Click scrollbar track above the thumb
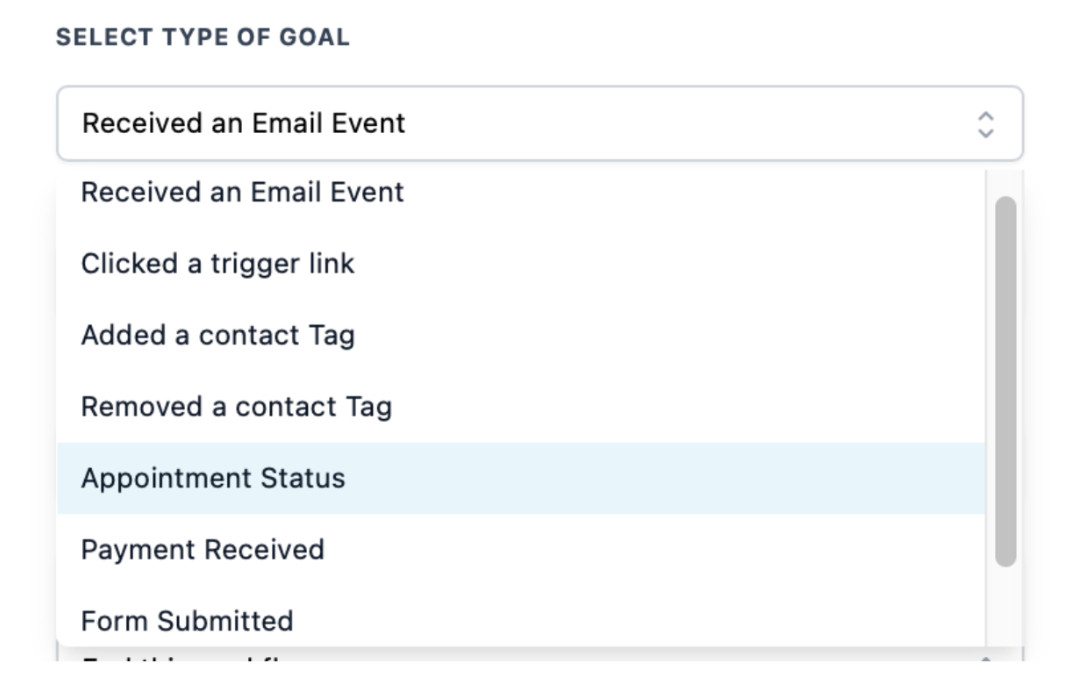 pyautogui.click(x=1005, y=182)
